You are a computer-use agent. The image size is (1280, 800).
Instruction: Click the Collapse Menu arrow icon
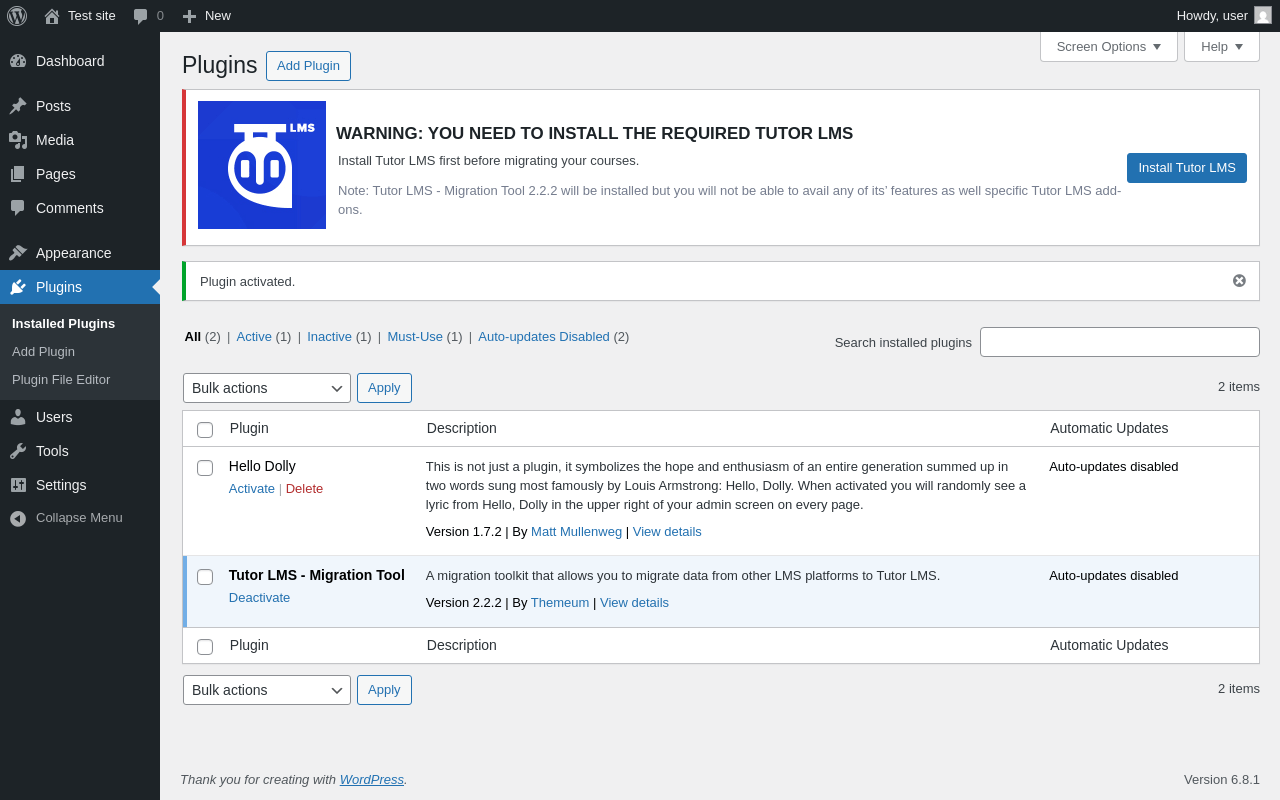click(18, 518)
